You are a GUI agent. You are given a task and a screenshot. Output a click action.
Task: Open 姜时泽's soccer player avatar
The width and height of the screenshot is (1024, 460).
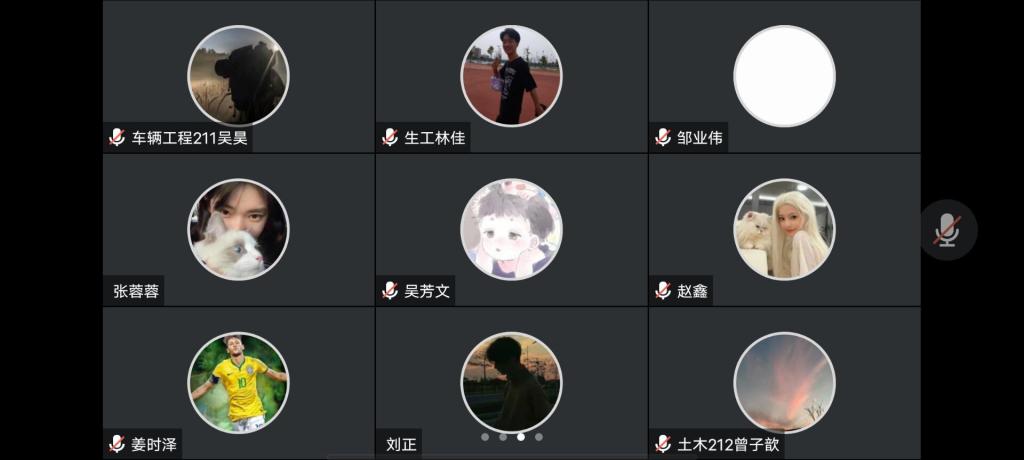pyautogui.click(x=238, y=382)
